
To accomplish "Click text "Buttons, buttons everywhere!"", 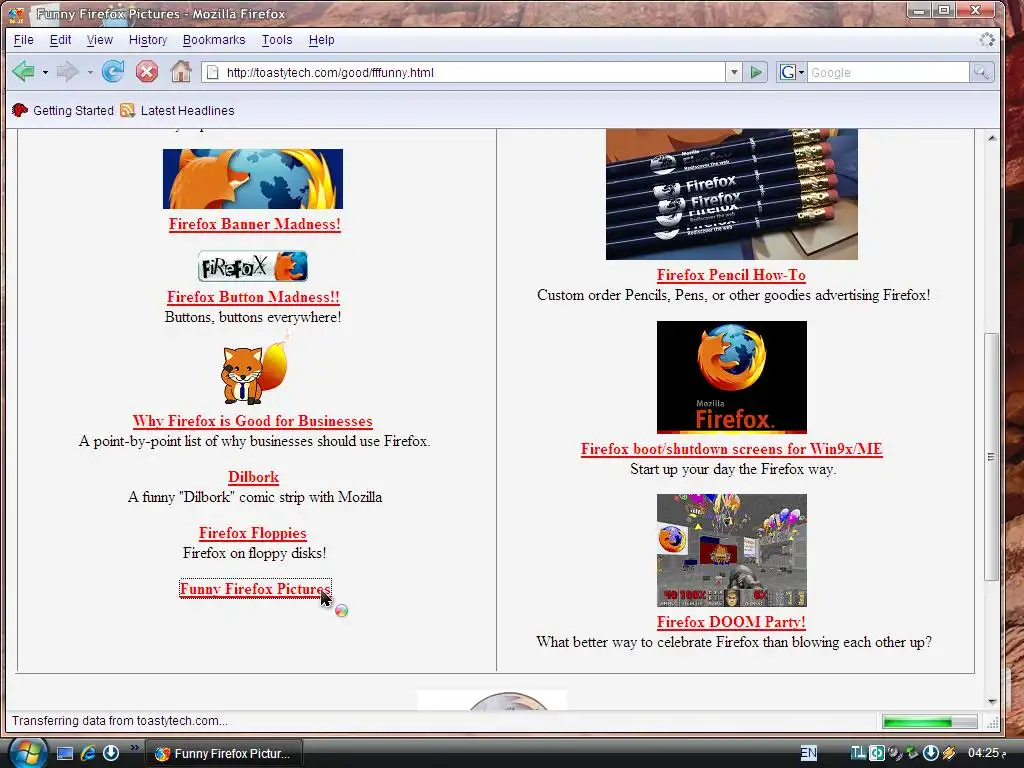I will 253,317.
